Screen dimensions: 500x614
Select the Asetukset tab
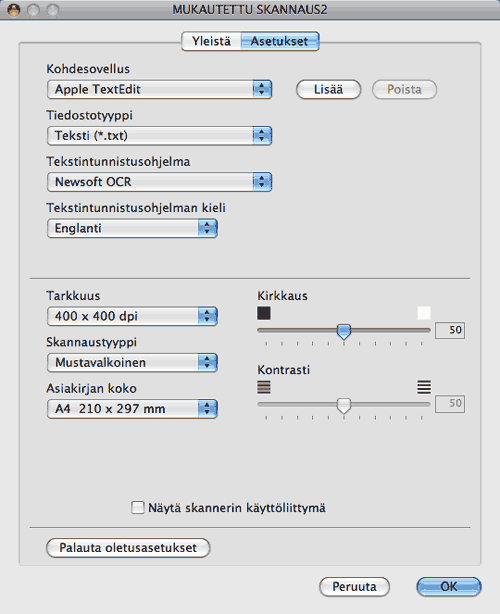280,41
